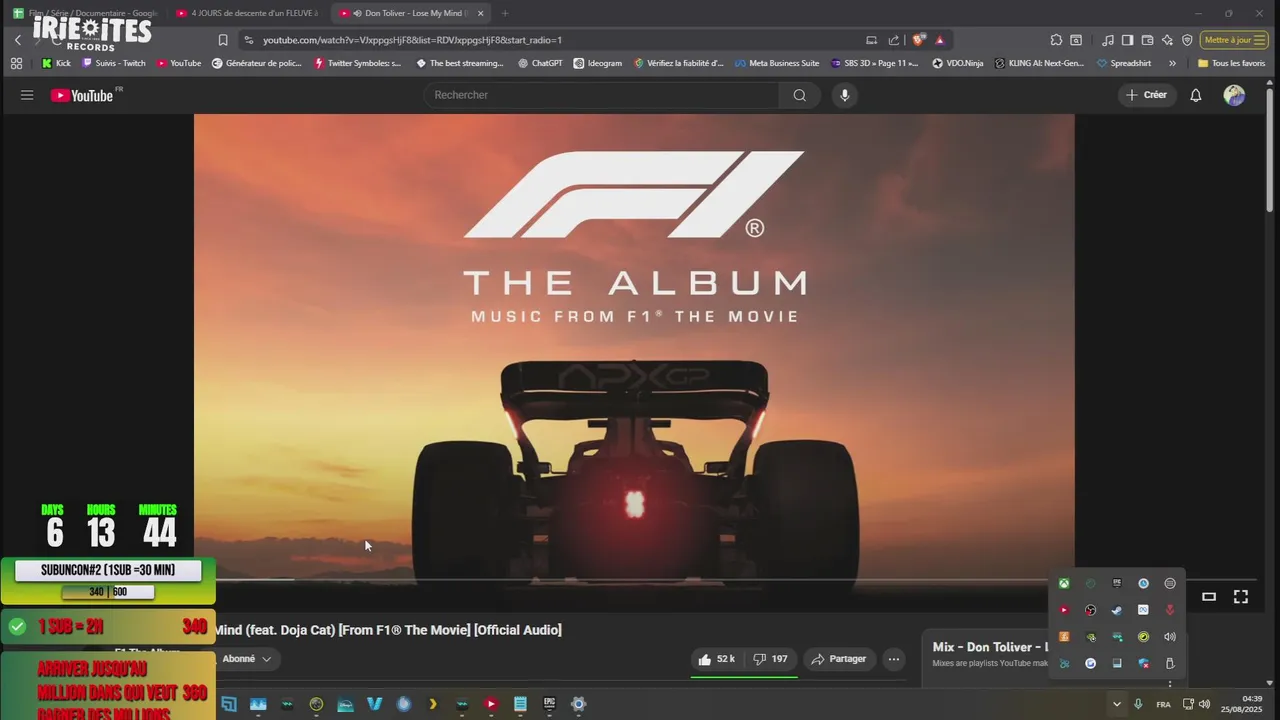This screenshot has width=1280, height=720.
Task: Click the YouTube search magnifier button
Action: (799, 95)
